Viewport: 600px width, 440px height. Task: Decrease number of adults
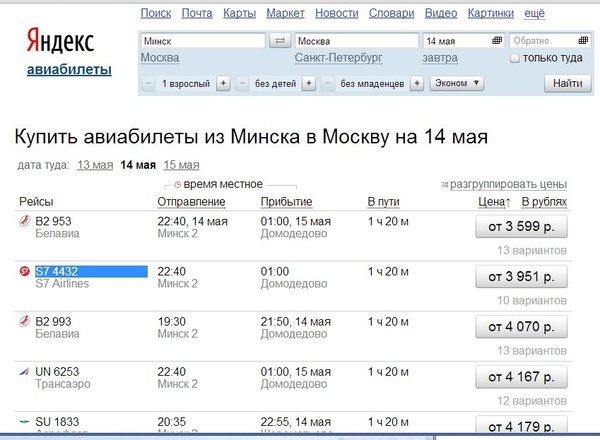(148, 83)
